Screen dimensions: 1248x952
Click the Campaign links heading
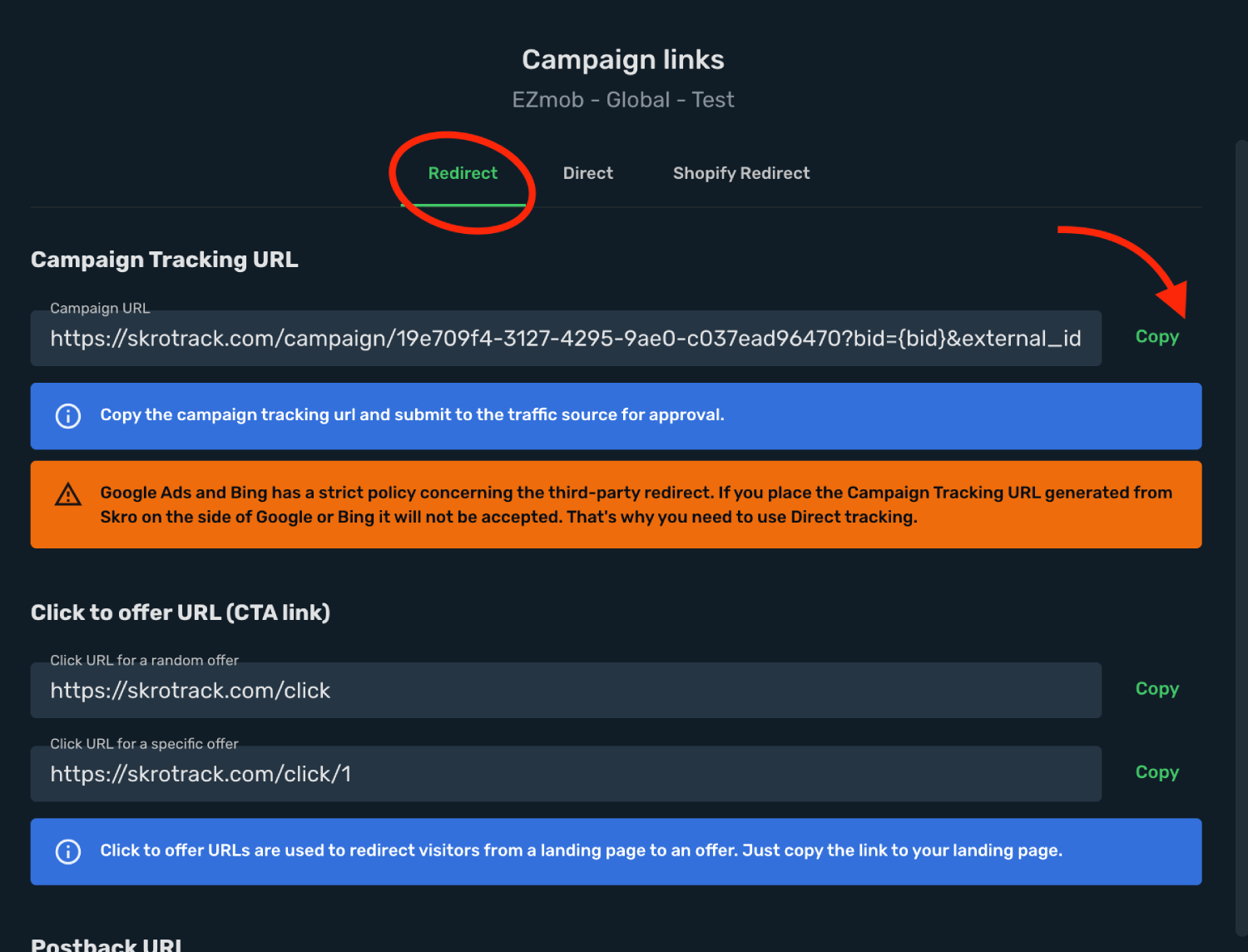[623, 60]
